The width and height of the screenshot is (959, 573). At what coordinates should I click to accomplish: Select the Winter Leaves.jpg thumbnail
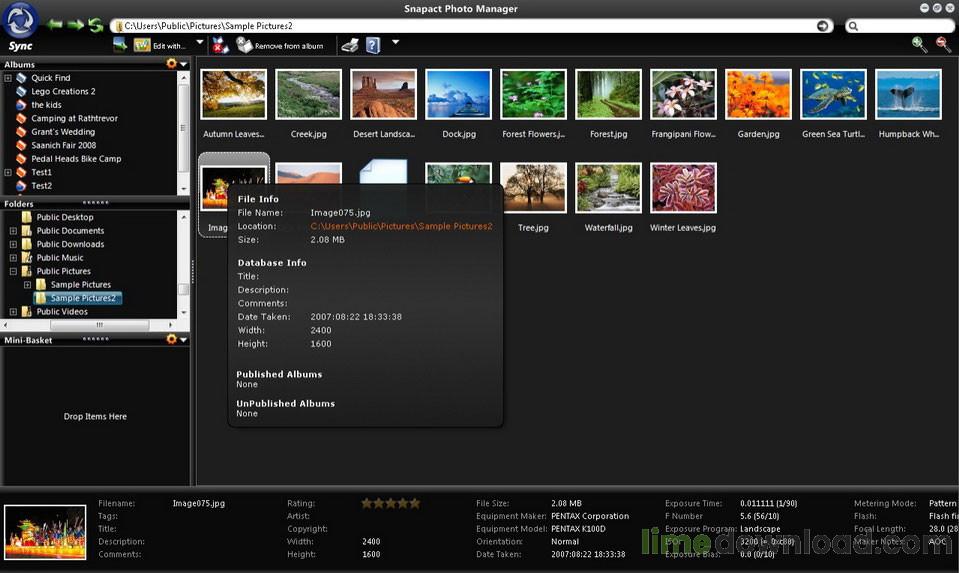click(x=683, y=188)
